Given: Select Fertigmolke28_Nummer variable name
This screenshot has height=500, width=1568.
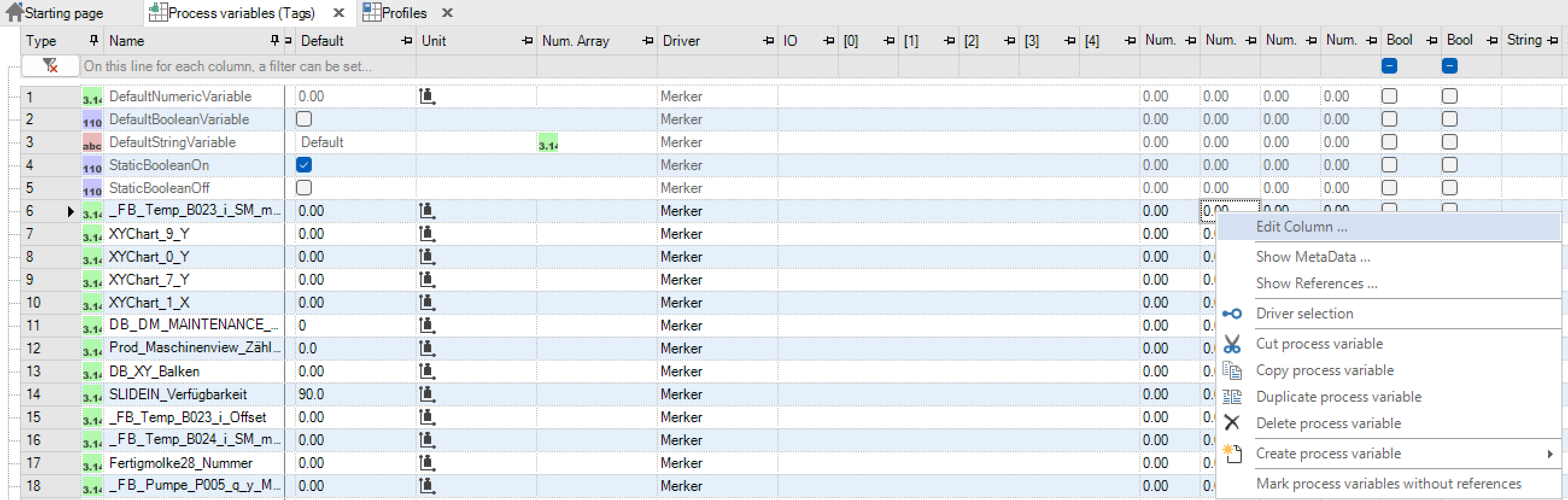Looking at the screenshot, I should point(181,463).
